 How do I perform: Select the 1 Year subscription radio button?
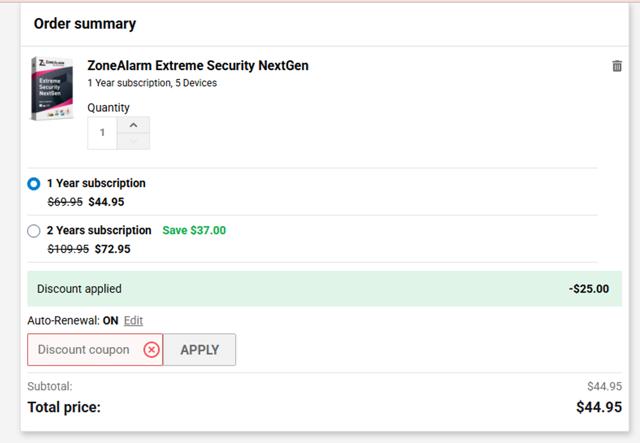click(34, 184)
